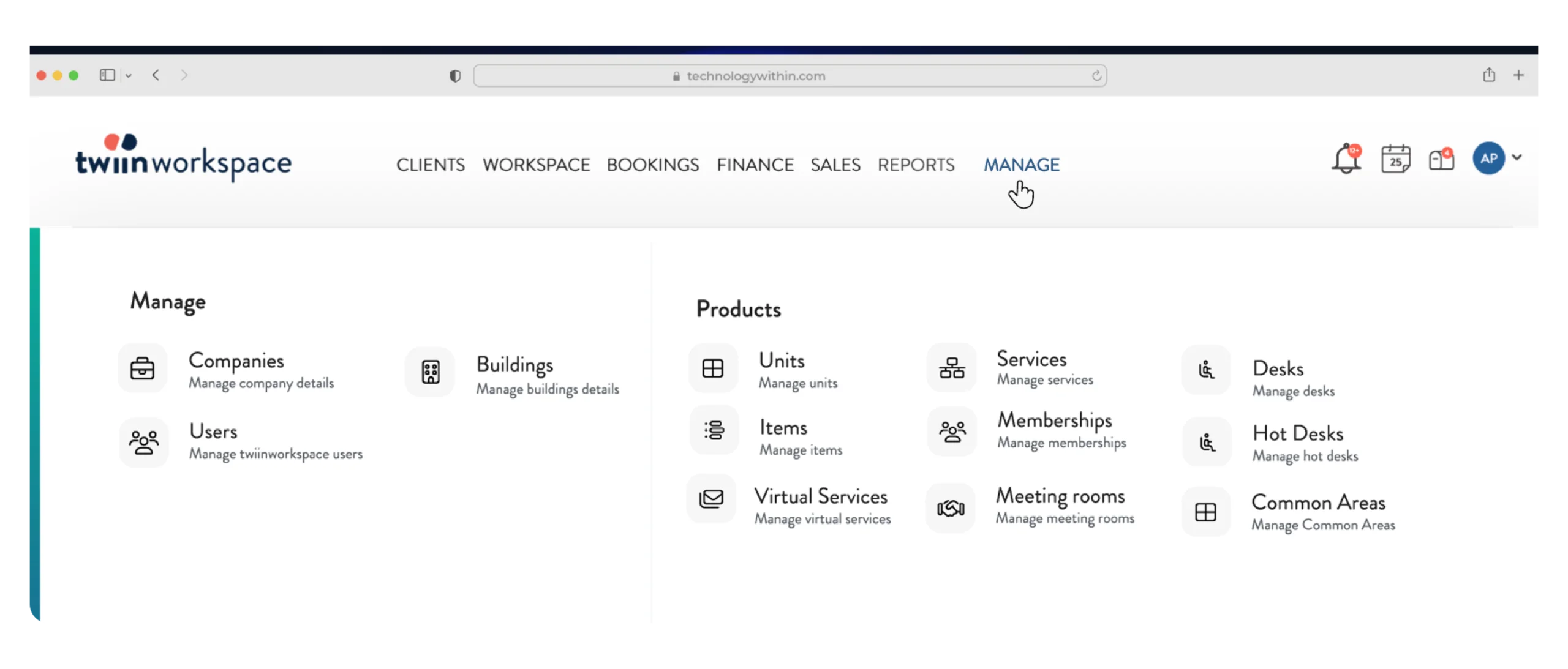Screen dimensions: 1568x669
Task: Click the notifications bell icon
Action: tap(1346, 160)
